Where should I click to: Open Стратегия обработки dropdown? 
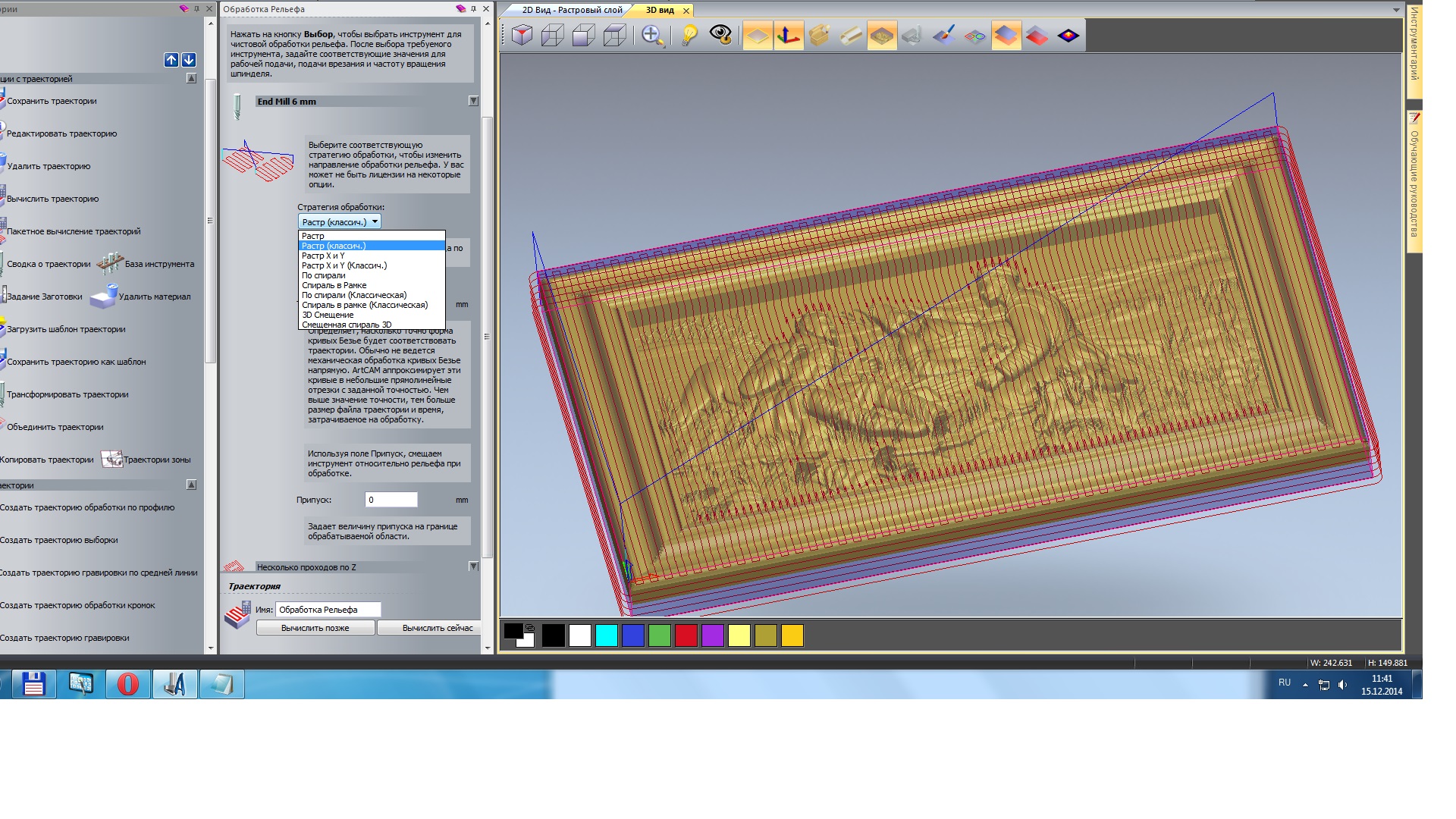click(x=339, y=221)
